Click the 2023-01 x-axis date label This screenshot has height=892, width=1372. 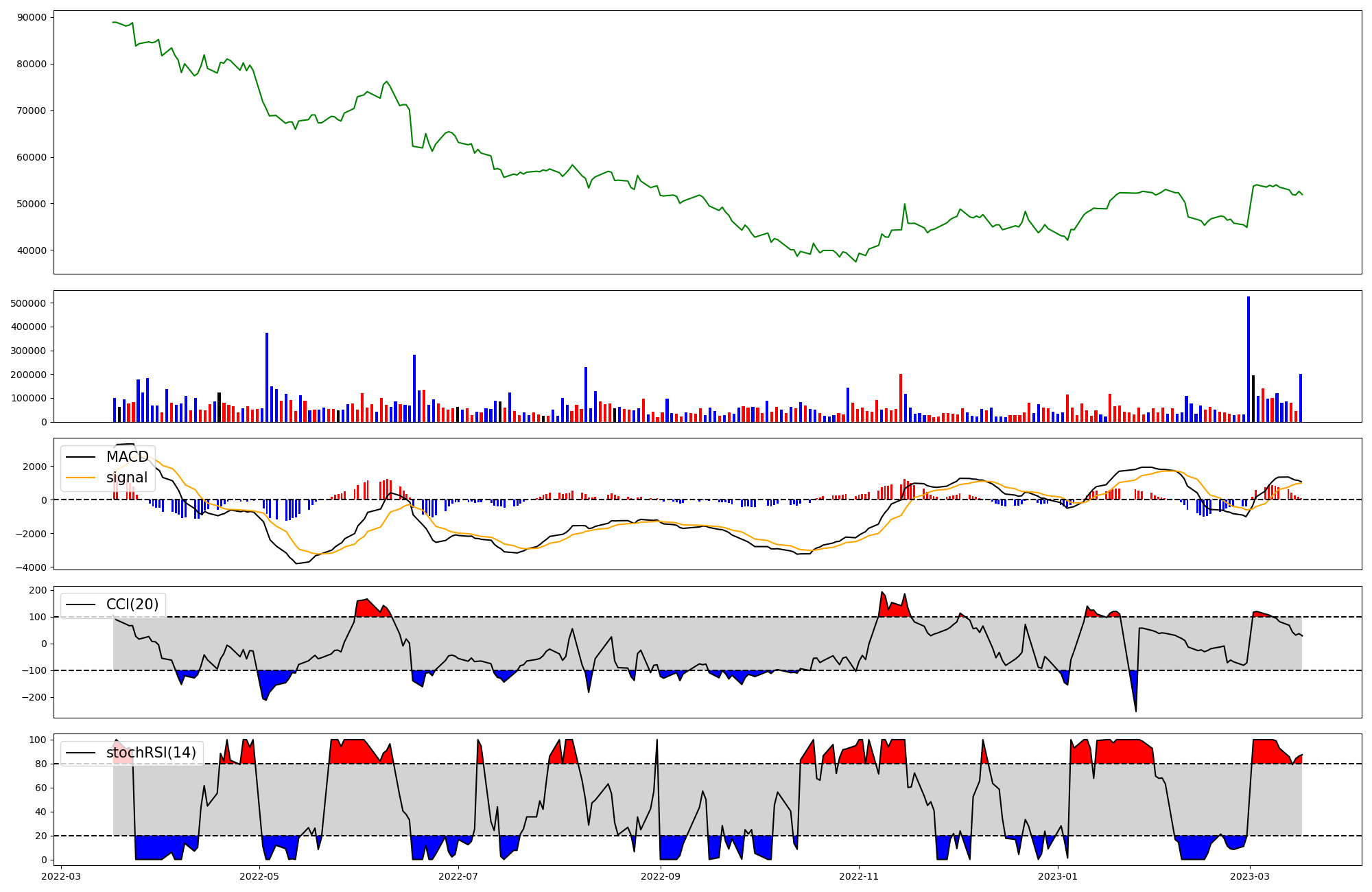[x=1058, y=876]
